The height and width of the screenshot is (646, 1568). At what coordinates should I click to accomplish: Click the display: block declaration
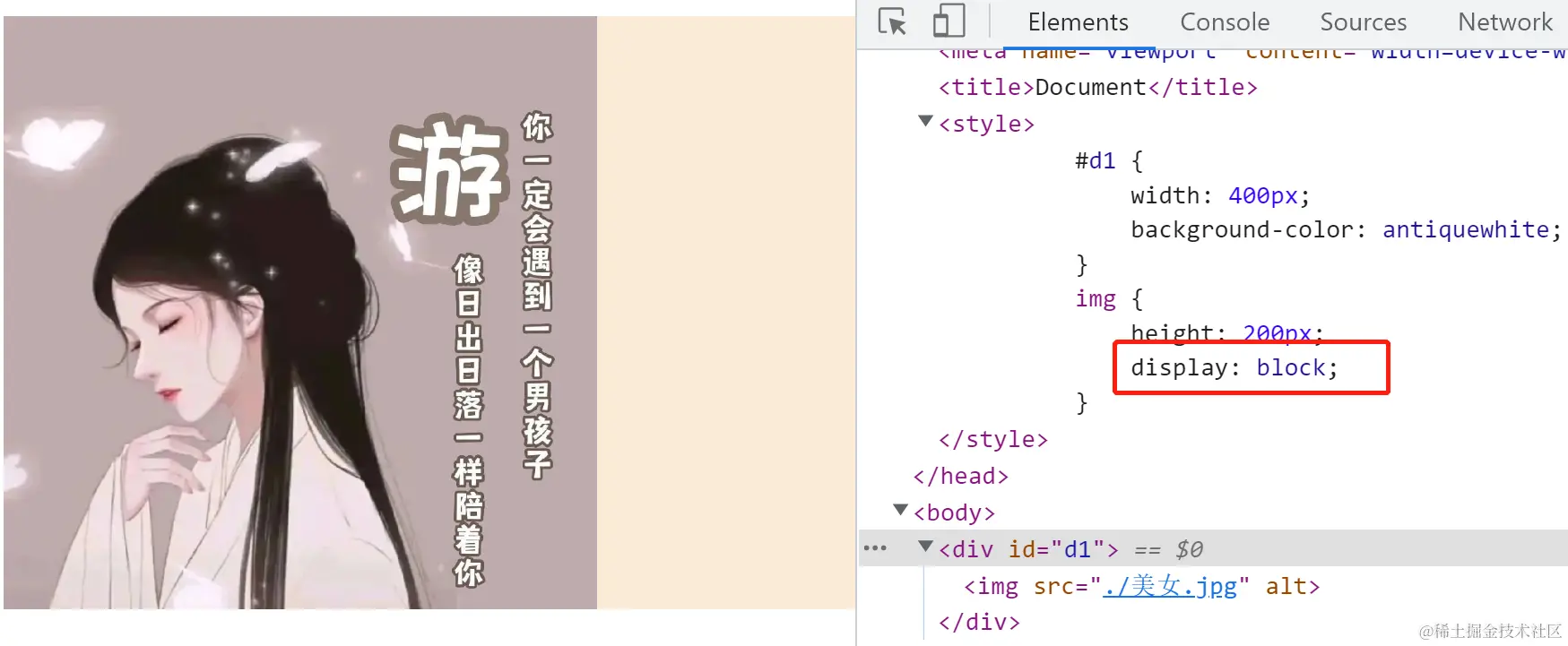[x=1234, y=367]
